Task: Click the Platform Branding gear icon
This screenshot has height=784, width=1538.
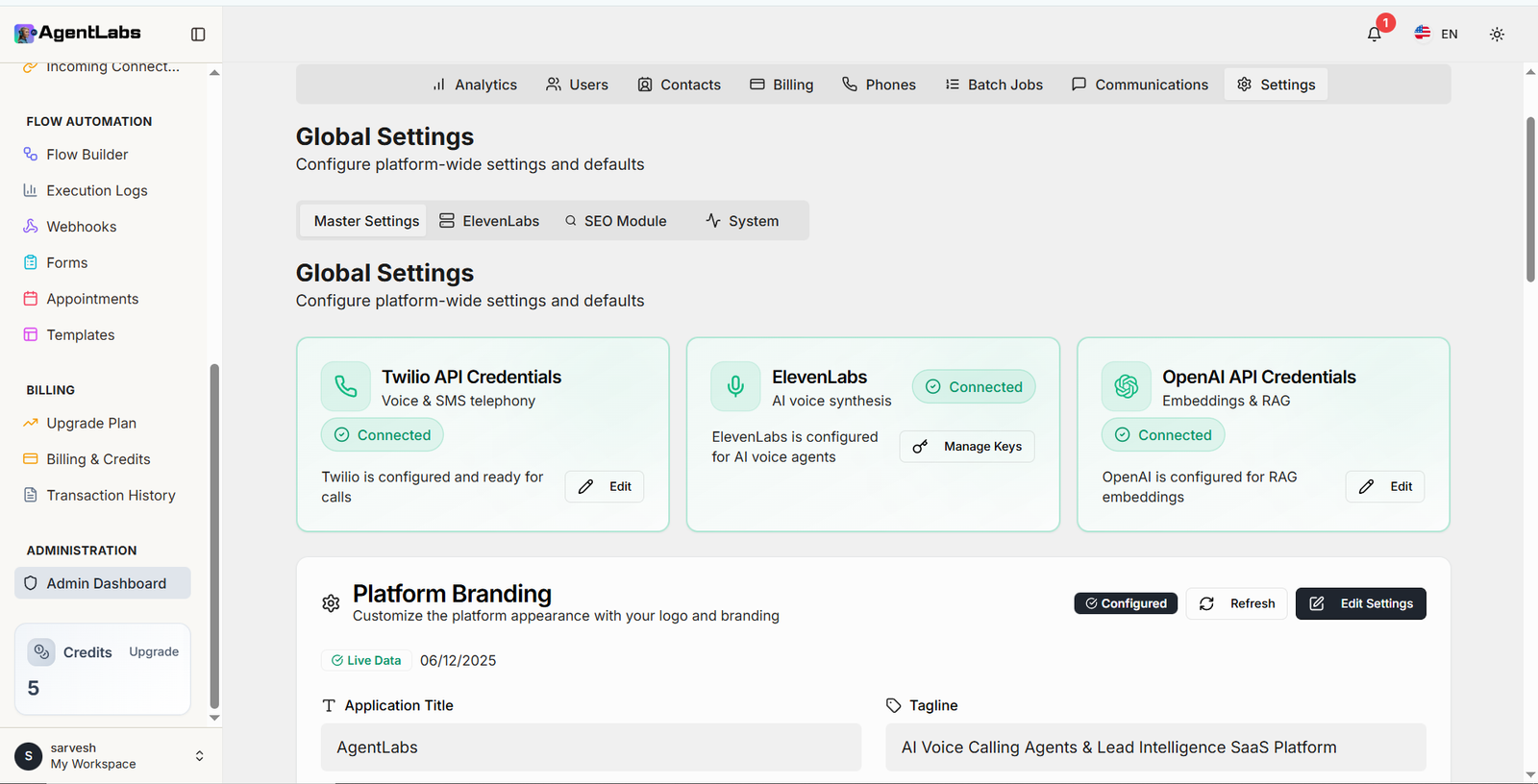Action: point(331,603)
